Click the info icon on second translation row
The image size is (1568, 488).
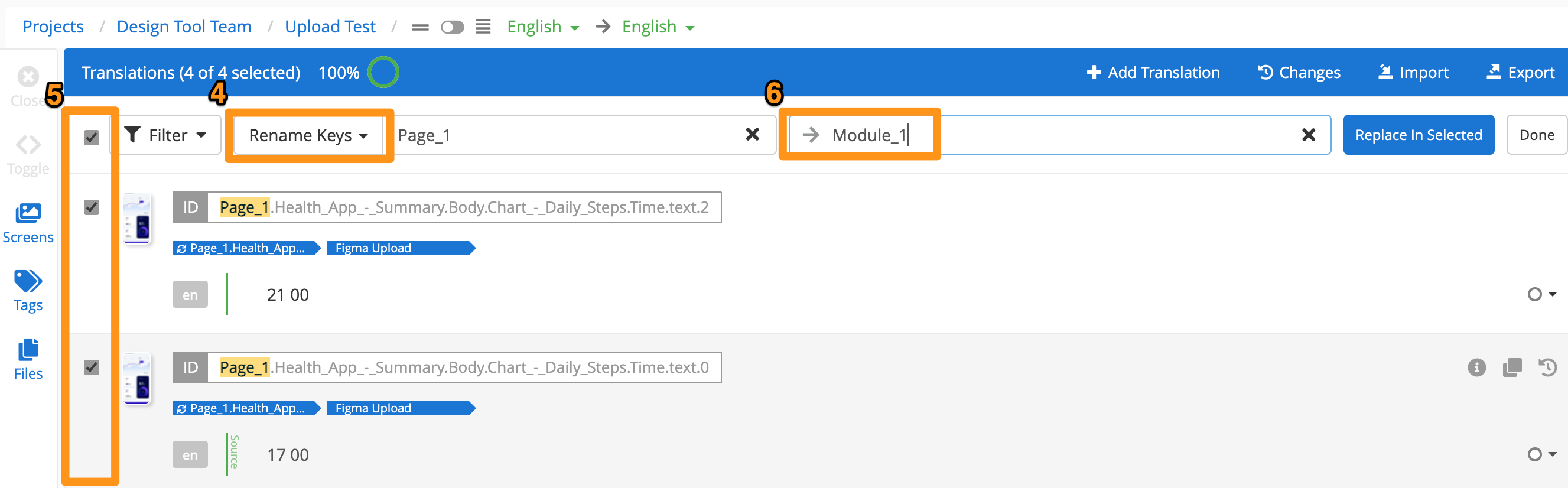pos(1476,367)
